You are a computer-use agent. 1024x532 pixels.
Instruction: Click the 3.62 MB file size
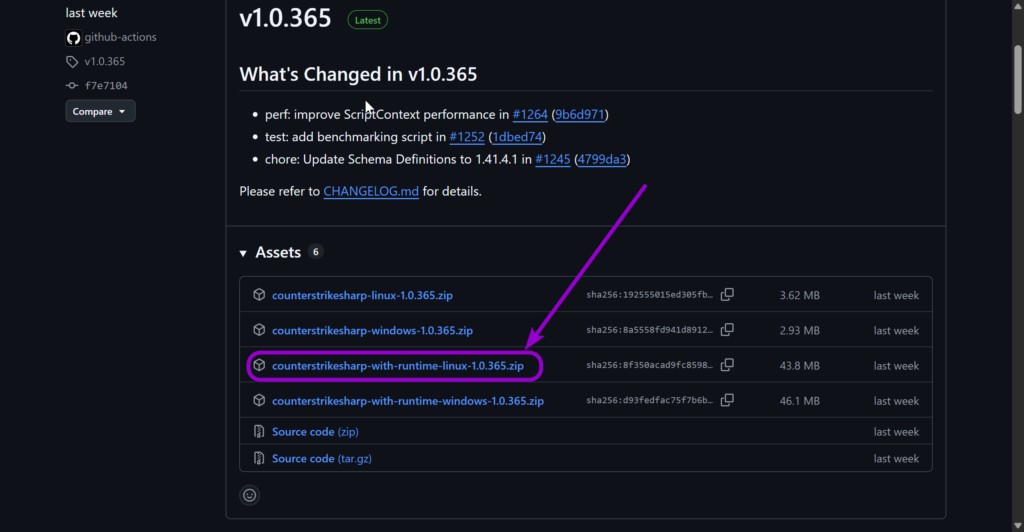click(799, 295)
